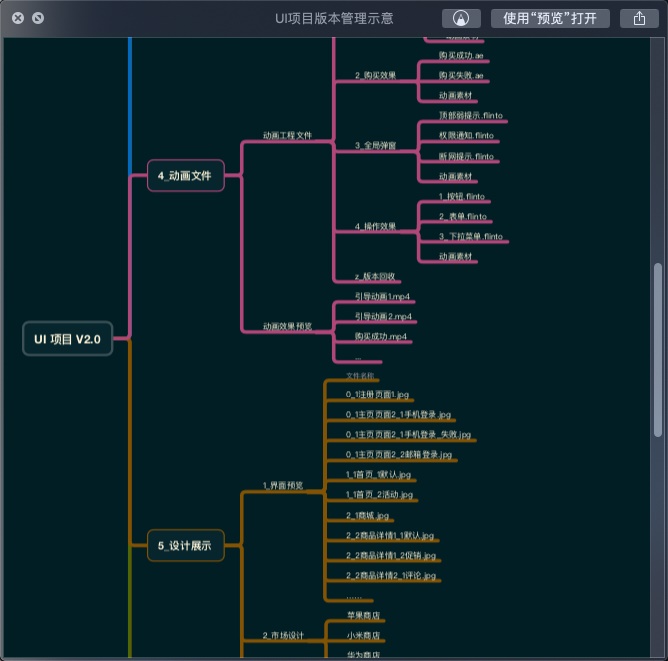668x661 pixels.
Task: Select the z_版本回收 node
Action: tap(375, 276)
